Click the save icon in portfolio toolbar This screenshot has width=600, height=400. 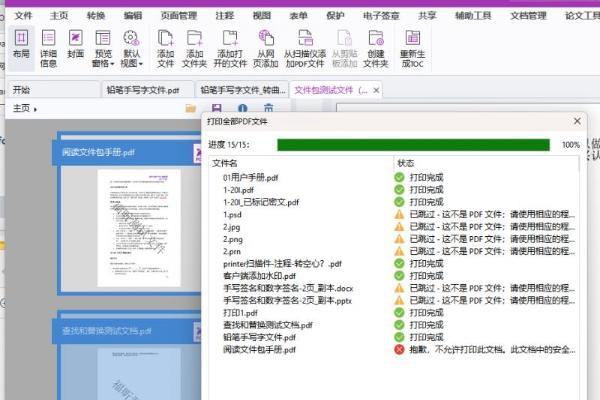coord(217,108)
